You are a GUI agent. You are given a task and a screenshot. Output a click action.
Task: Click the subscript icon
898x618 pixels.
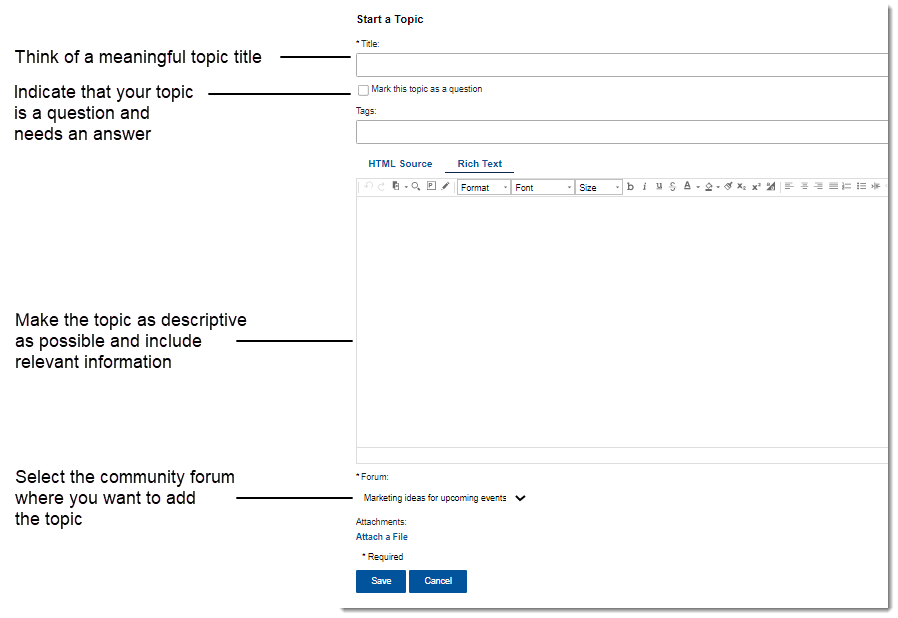point(740,186)
